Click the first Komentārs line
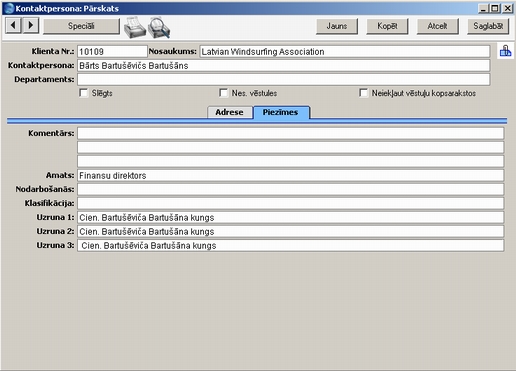The height and width of the screenshot is (371, 516). 291,133
